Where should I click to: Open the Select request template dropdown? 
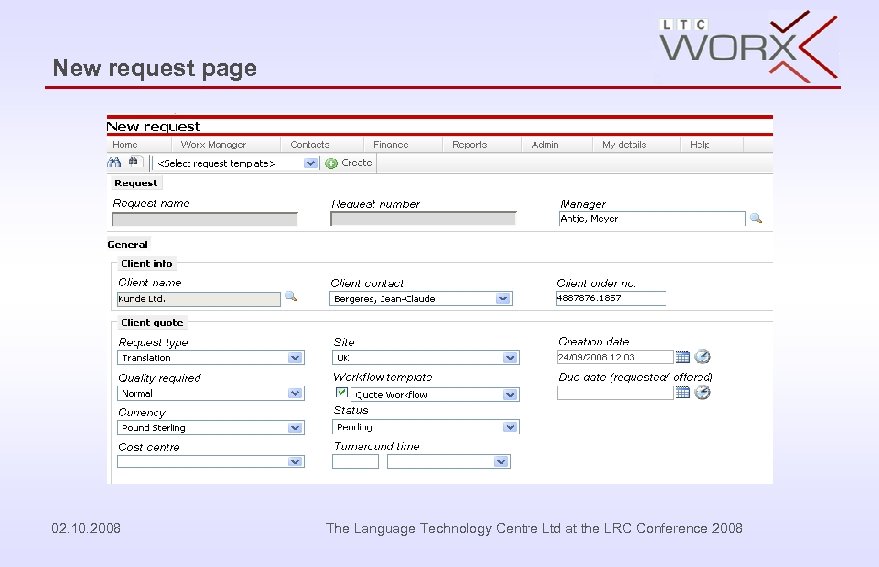(310, 163)
